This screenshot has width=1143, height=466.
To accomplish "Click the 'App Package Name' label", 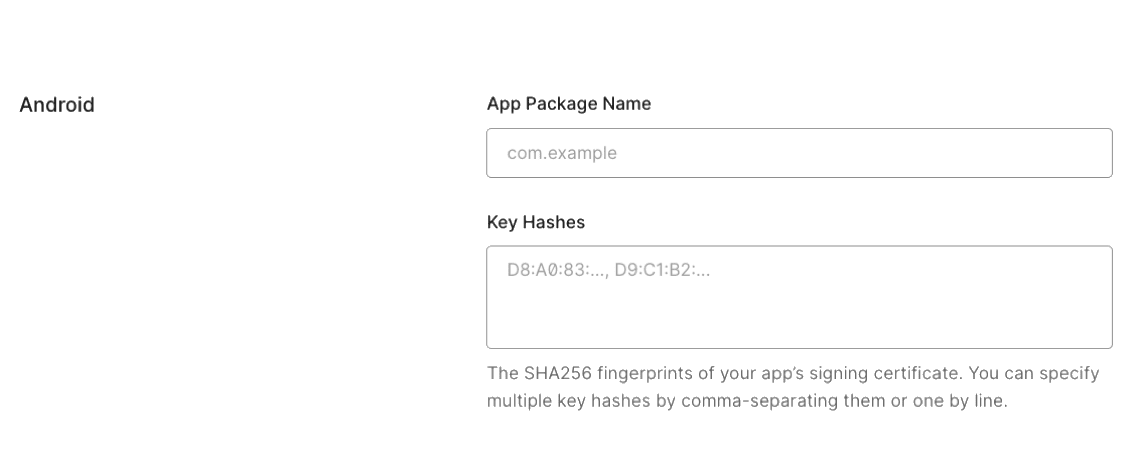I will pos(569,104).
